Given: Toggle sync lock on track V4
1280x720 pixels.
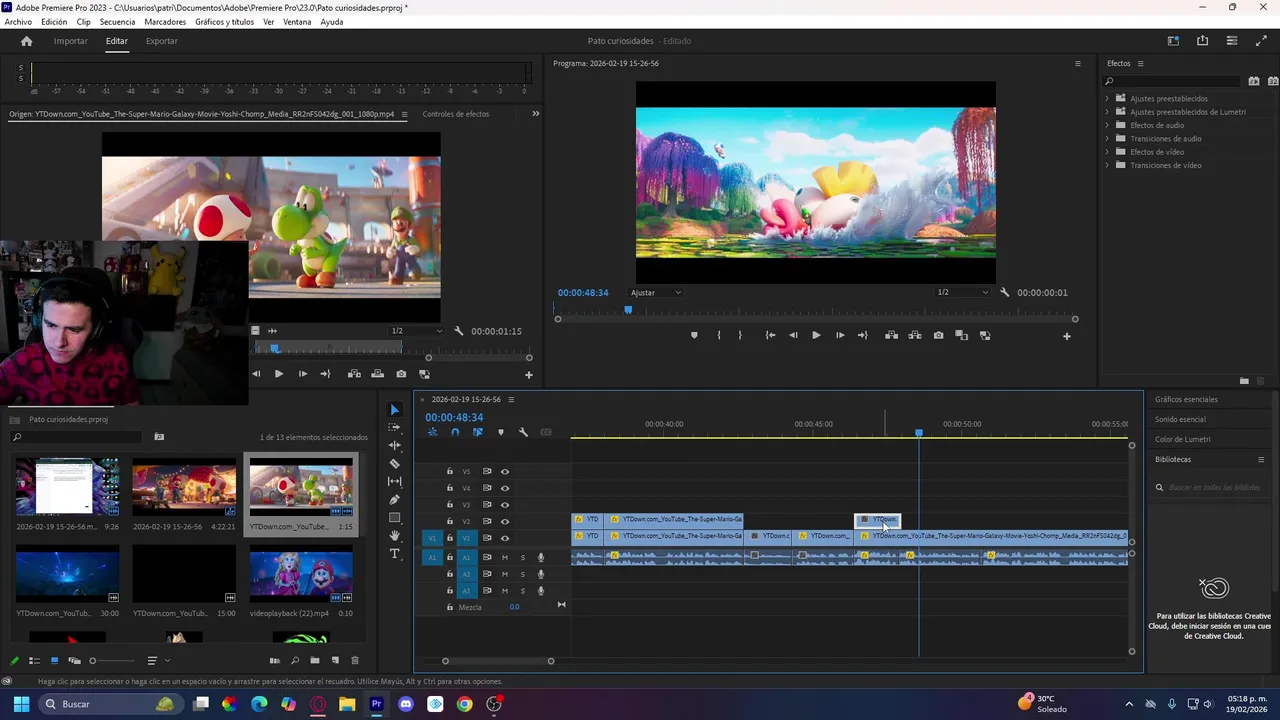Looking at the screenshot, I should click(x=487, y=488).
